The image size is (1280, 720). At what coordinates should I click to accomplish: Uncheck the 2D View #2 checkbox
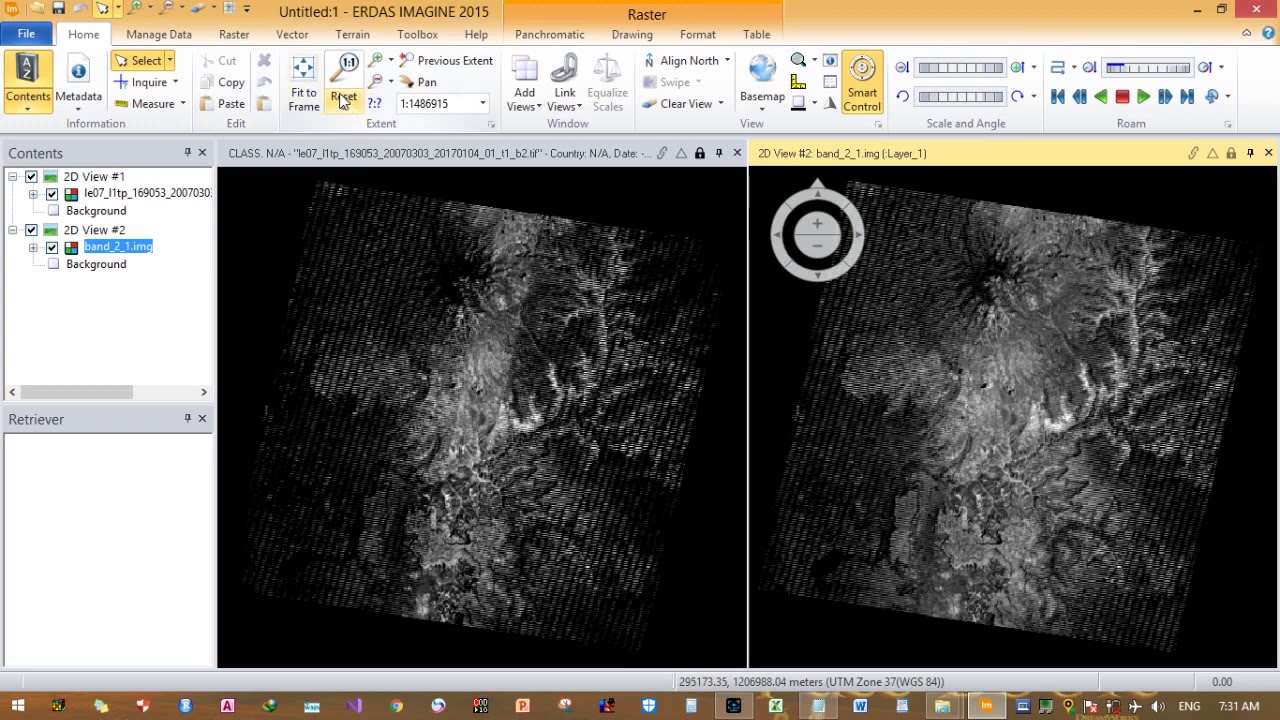pyautogui.click(x=31, y=230)
